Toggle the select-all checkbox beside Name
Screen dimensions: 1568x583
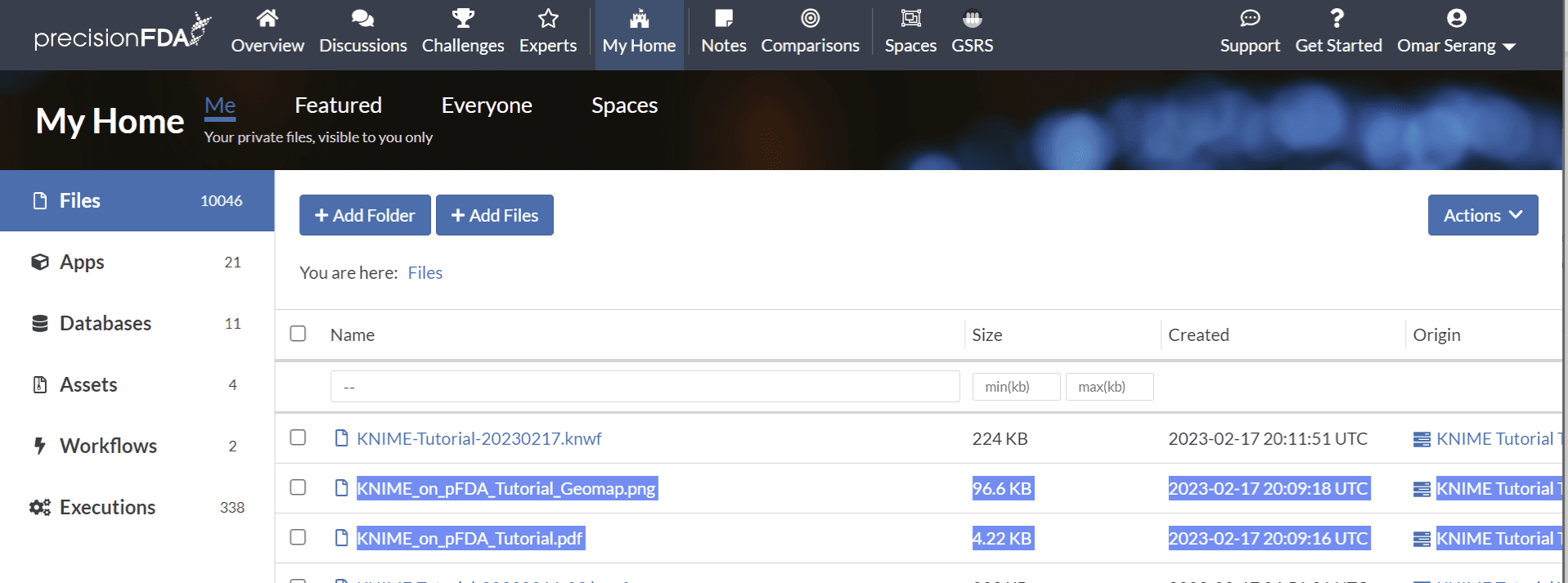(298, 334)
